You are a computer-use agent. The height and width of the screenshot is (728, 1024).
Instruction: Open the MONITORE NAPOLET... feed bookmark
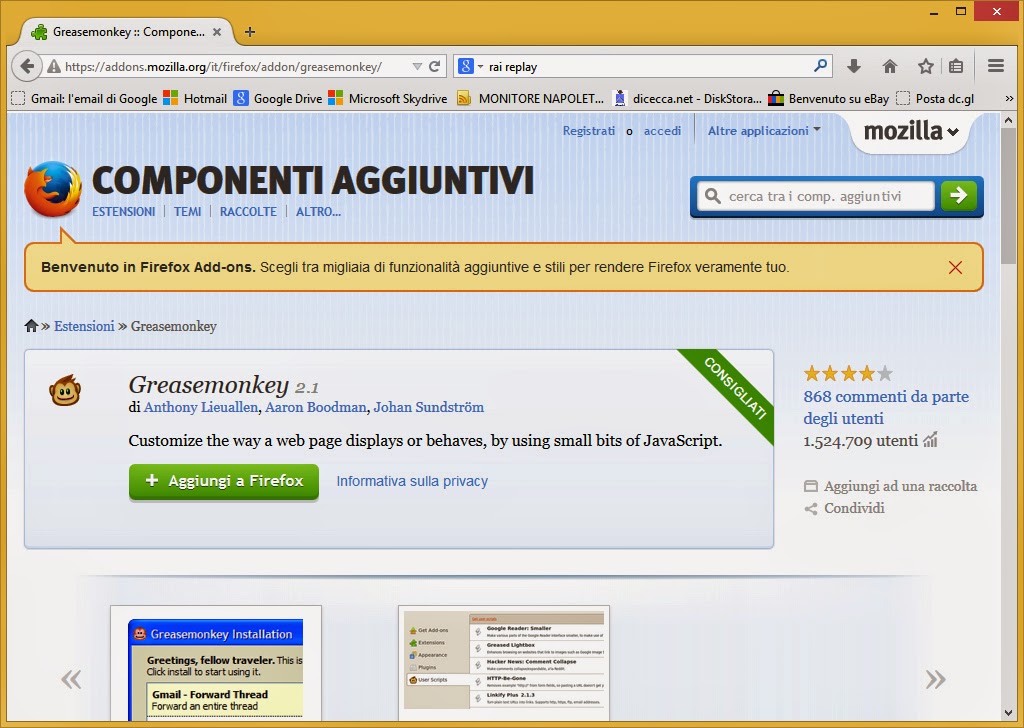530,99
